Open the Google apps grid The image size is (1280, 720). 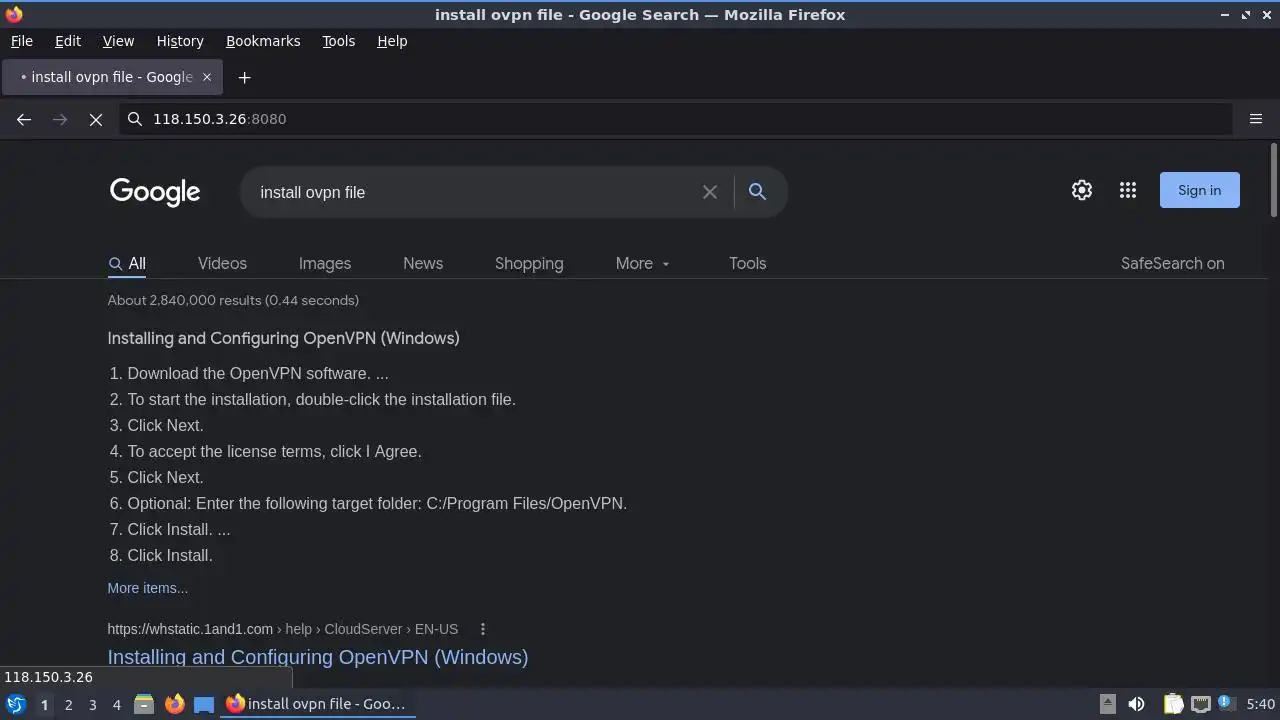point(1128,190)
